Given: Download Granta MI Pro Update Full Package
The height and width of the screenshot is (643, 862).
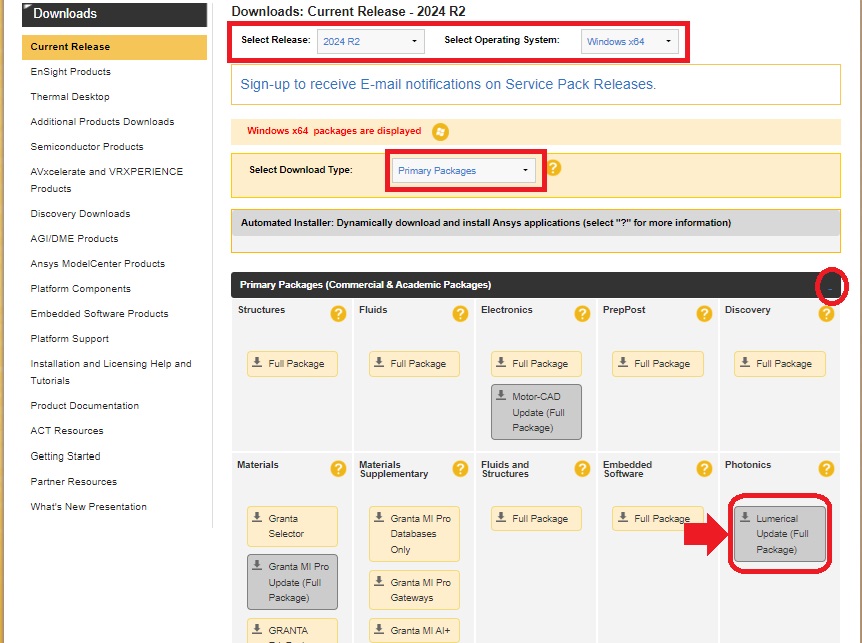Looking at the screenshot, I should (292, 582).
